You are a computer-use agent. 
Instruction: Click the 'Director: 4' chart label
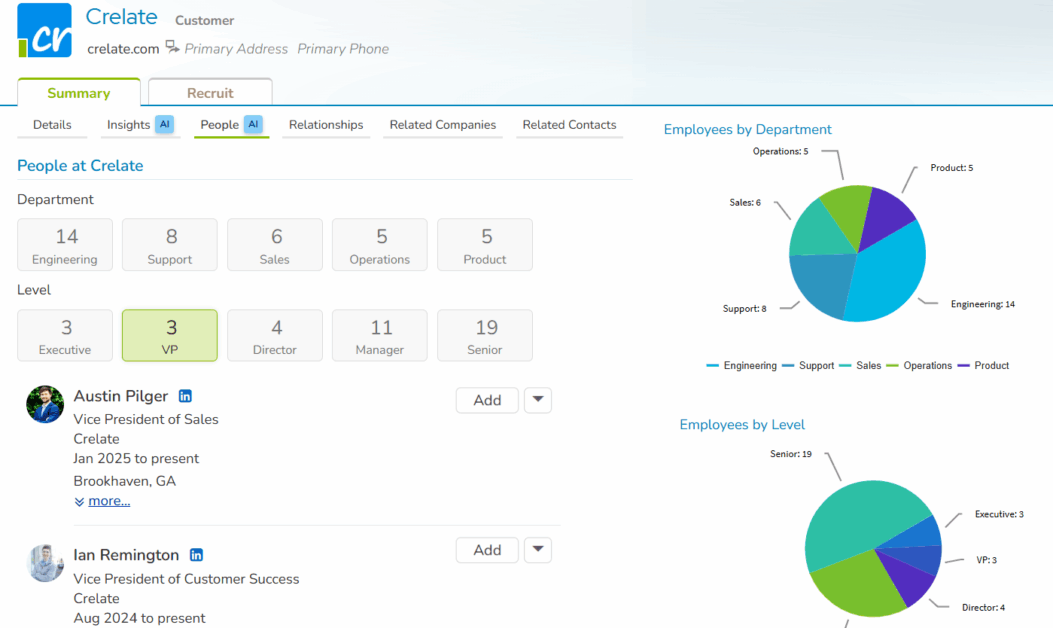tap(983, 608)
